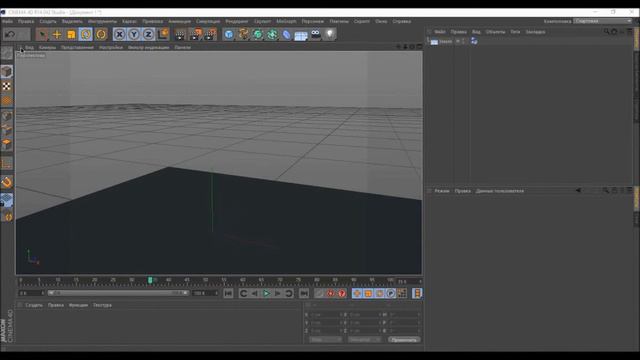Click the Применить apply button

point(404,340)
